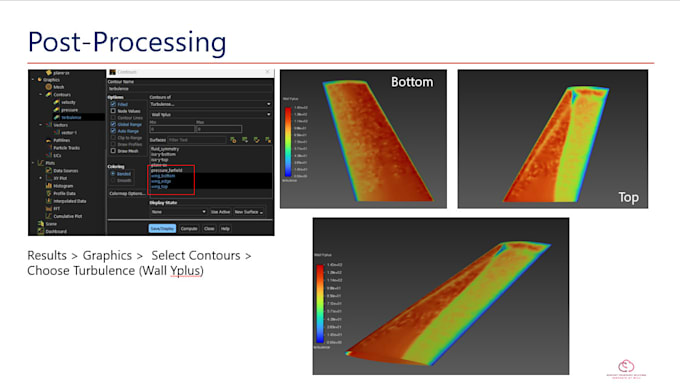Uncheck the Auto Range option

point(113,131)
